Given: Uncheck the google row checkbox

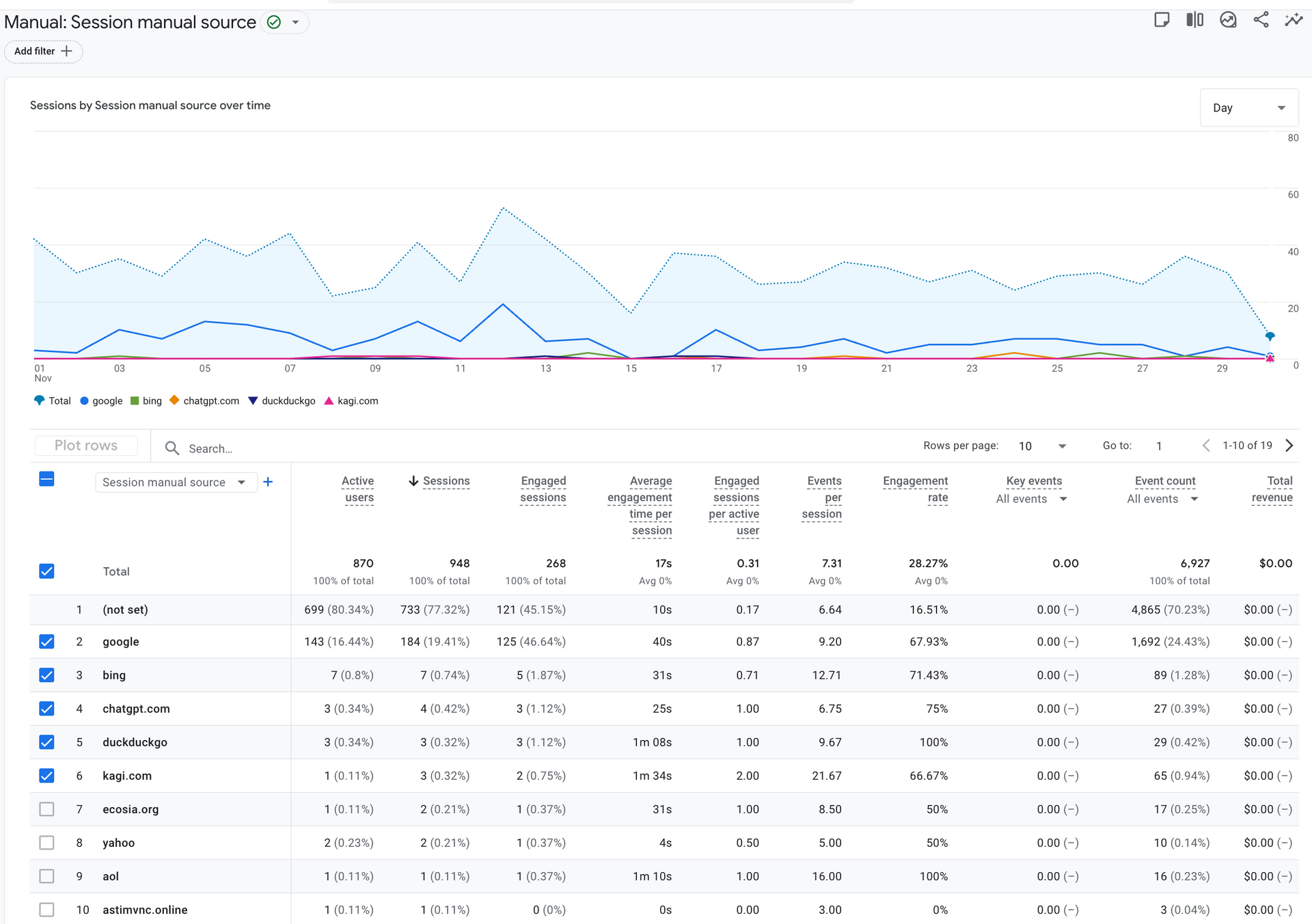Looking at the screenshot, I should [x=46, y=642].
